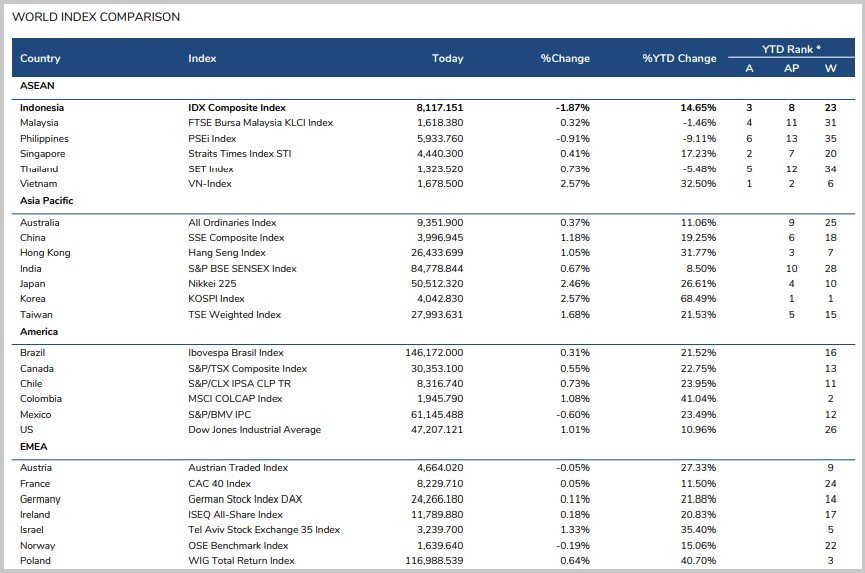Click the YTD Rank header
865x573 pixels.
pos(789,49)
